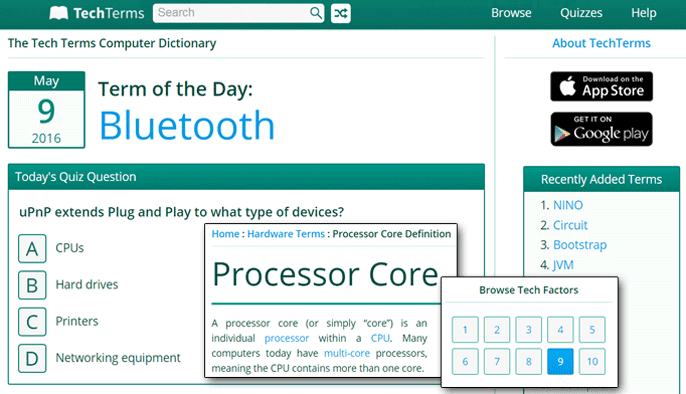Click The Tech Terms Computer Dictionary heading
The height and width of the screenshot is (394, 686).
(112, 43)
